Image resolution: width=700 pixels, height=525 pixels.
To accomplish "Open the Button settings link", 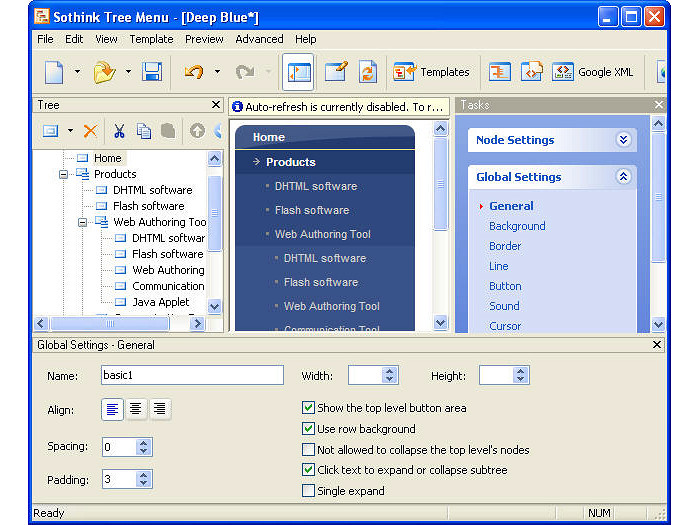I will [505, 286].
